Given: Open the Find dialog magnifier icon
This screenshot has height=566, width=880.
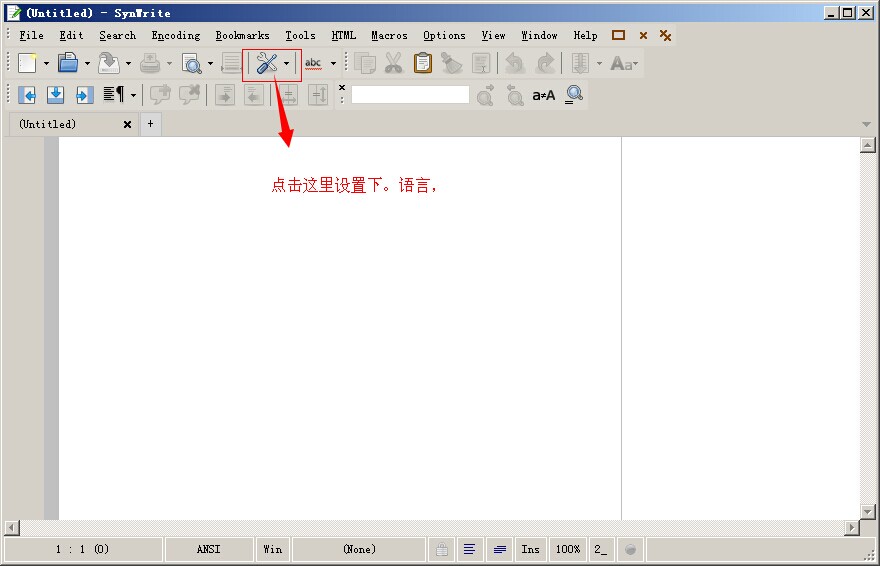Looking at the screenshot, I should [574, 95].
